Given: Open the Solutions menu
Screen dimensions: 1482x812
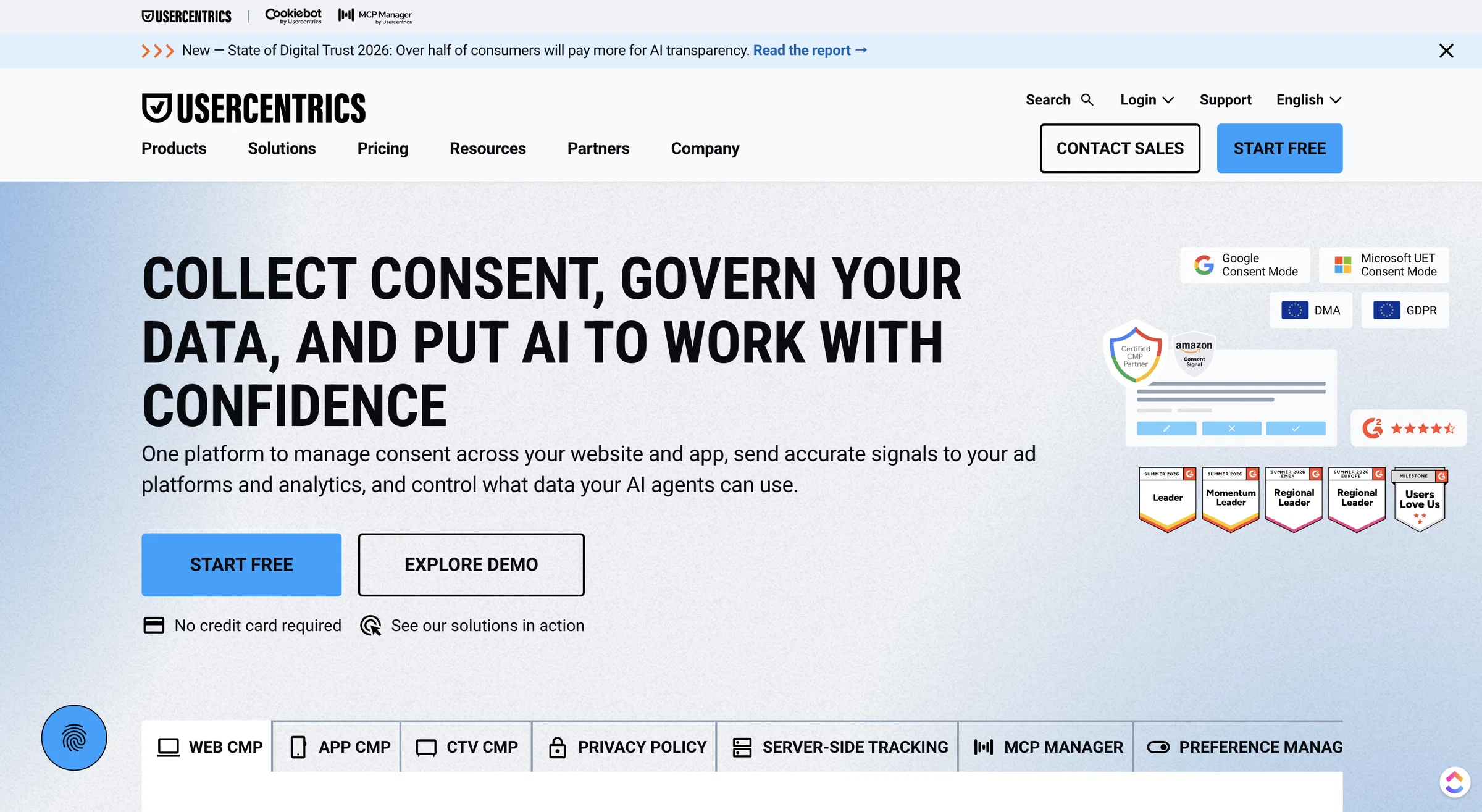Looking at the screenshot, I should [282, 148].
